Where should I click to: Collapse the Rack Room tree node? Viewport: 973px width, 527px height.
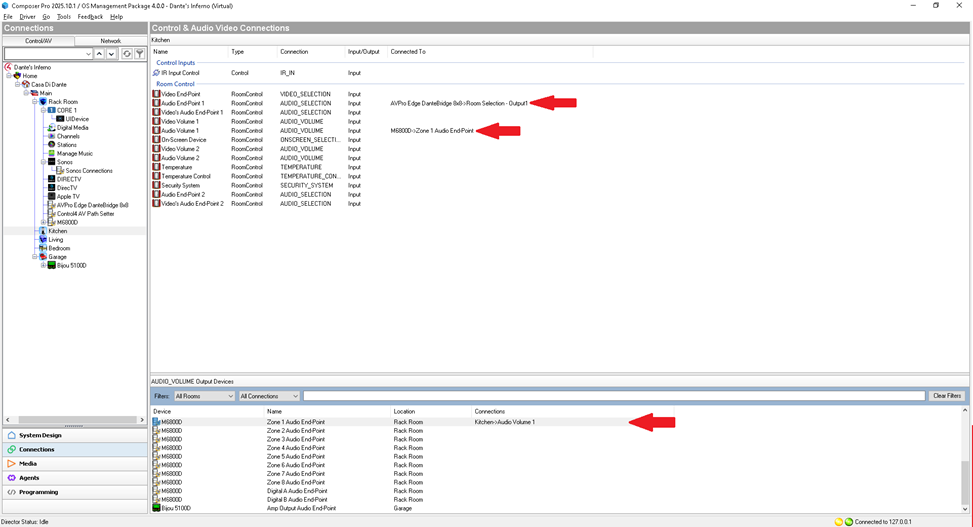(35, 102)
